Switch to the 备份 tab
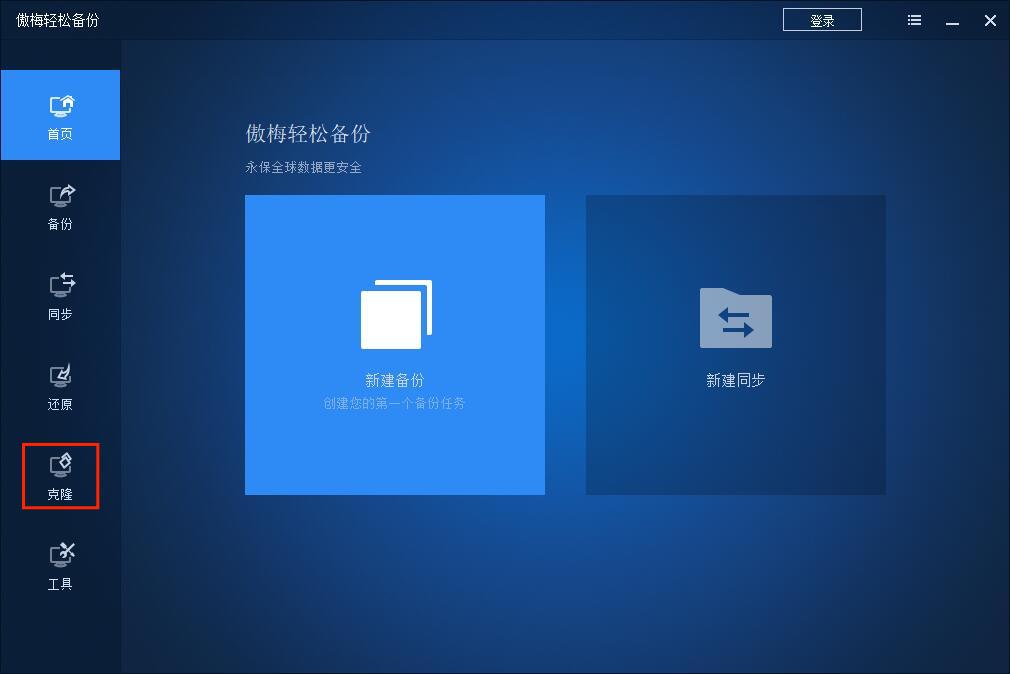1010x674 pixels. tap(60, 207)
